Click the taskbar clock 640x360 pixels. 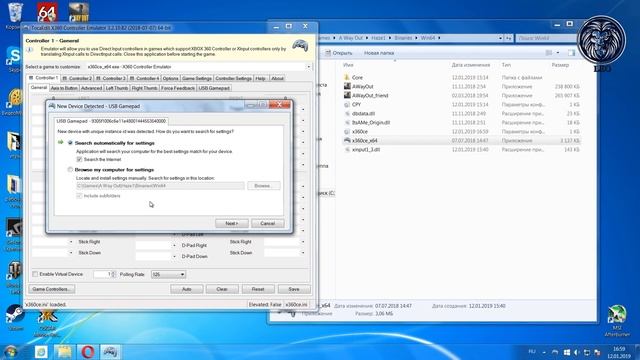coord(619,352)
